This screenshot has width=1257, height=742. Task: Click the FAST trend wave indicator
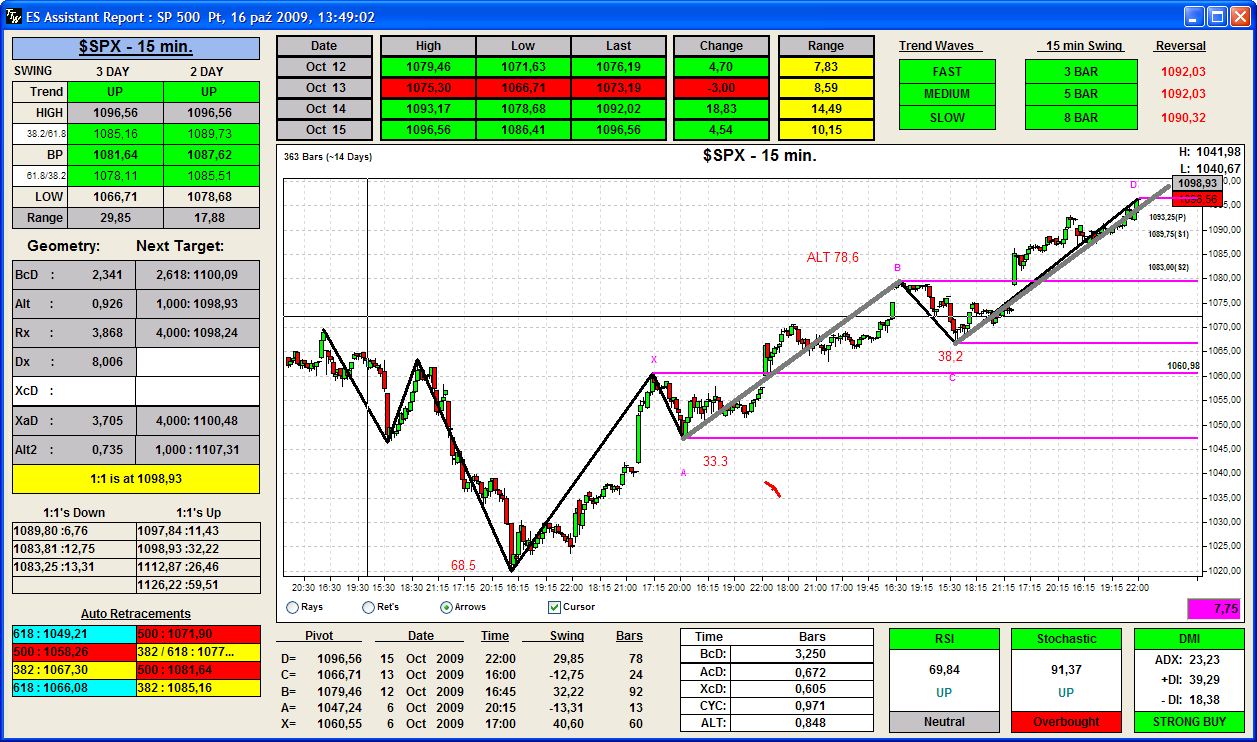click(947, 71)
